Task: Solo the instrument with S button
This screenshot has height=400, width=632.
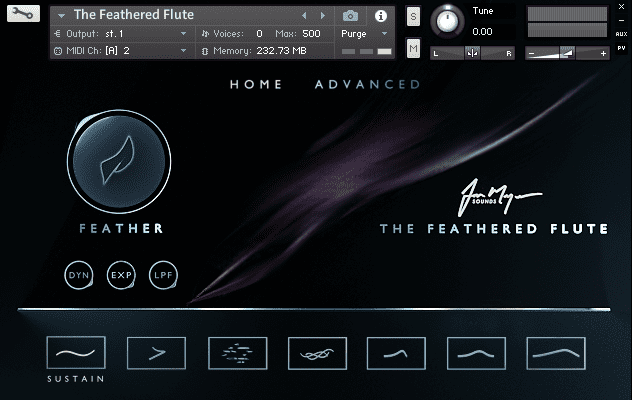Action: tap(413, 17)
